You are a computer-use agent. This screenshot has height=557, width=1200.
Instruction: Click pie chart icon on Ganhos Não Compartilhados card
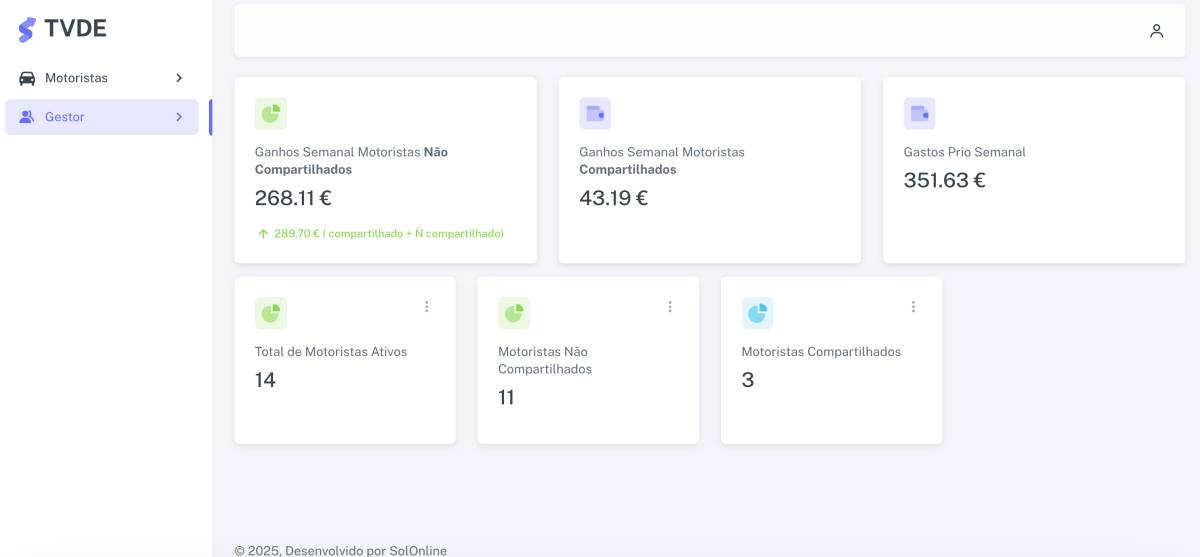coord(271,114)
